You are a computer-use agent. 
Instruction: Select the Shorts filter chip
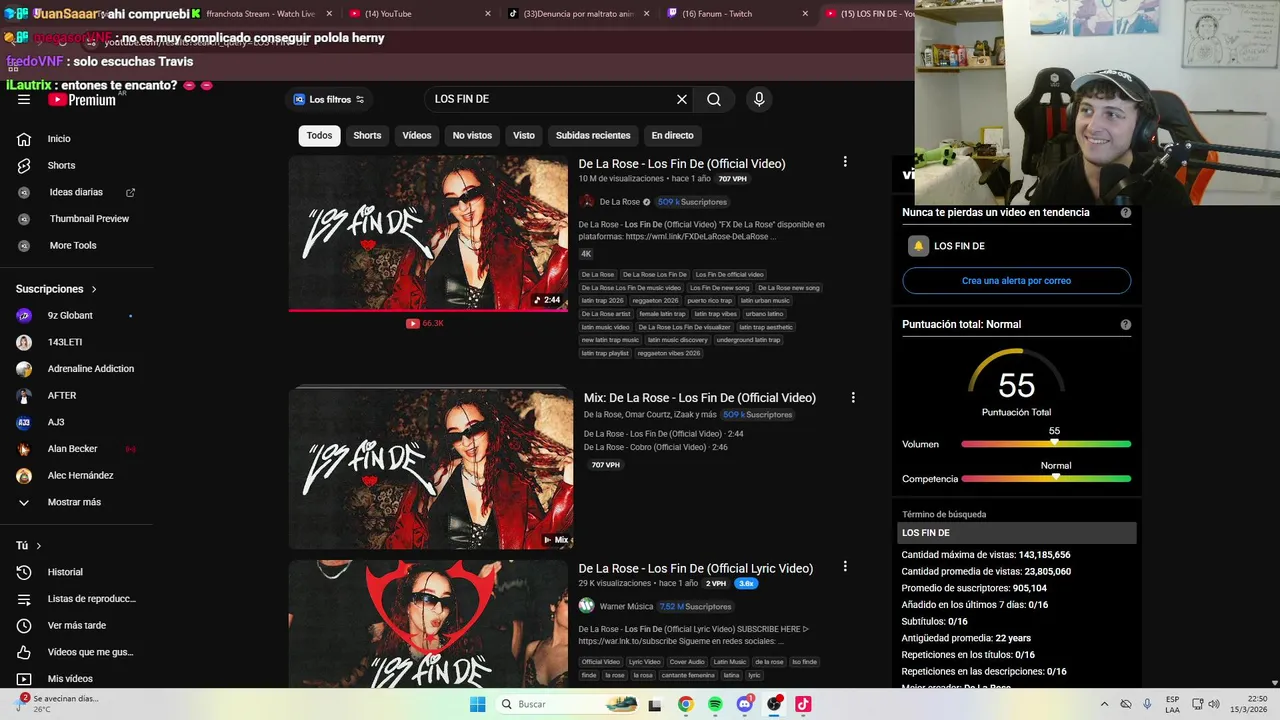pos(367,135)
